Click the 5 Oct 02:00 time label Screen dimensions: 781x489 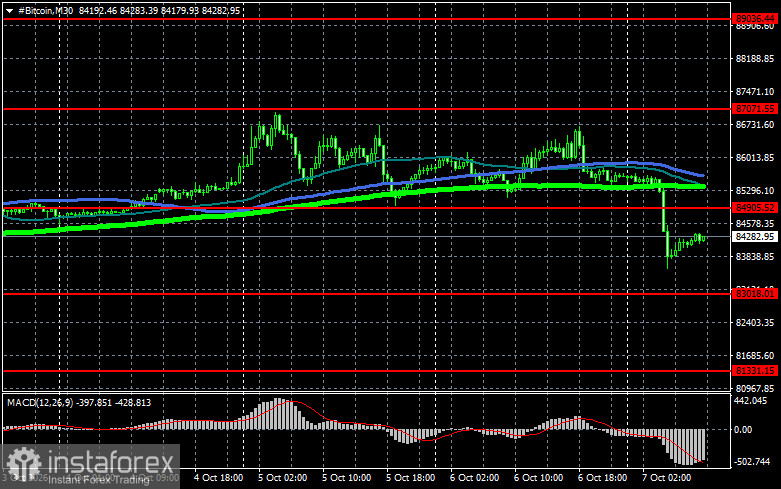pos(282,478)
